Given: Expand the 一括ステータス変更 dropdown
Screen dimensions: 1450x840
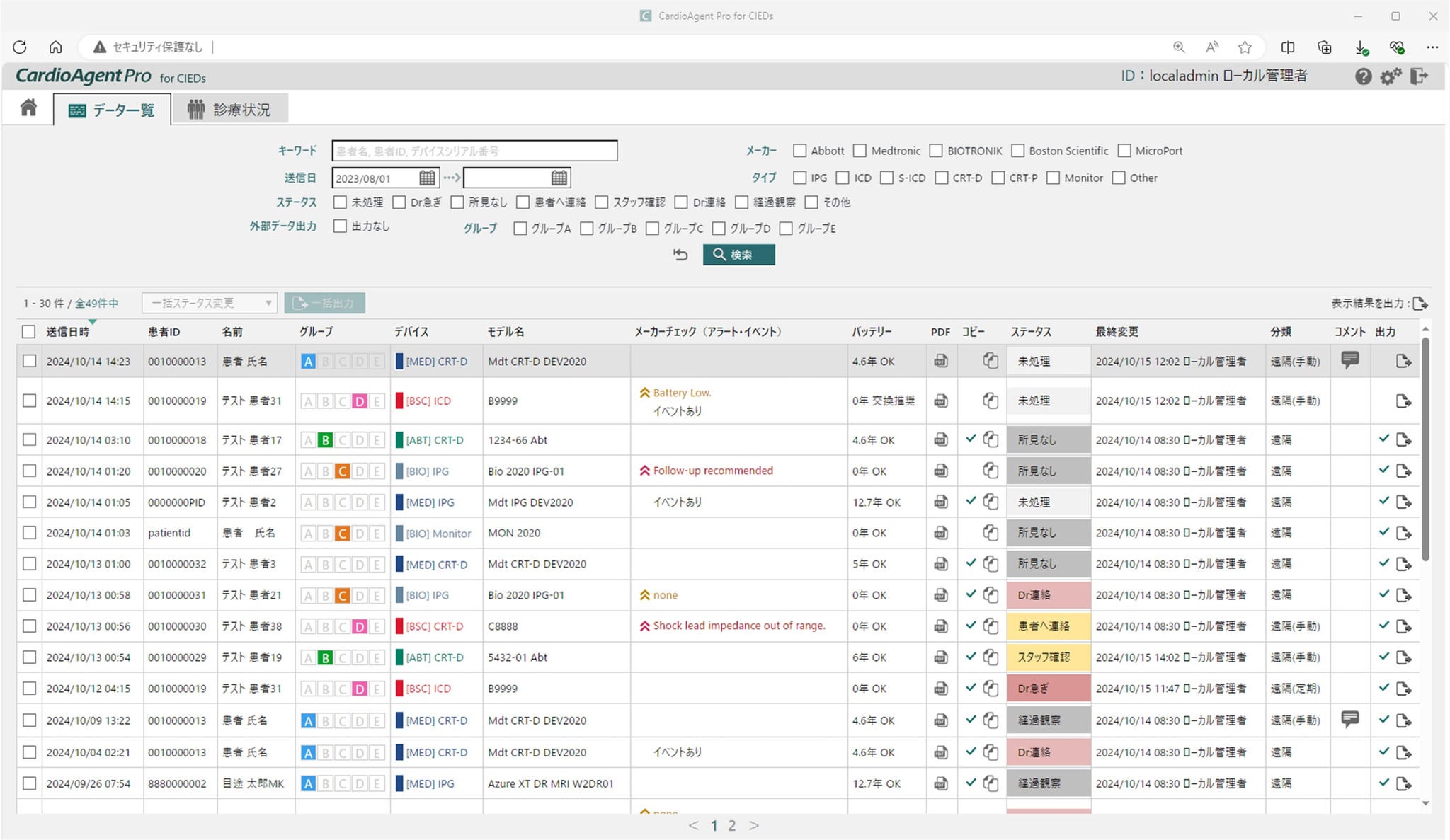Looking at the screenshot, I should [x=209, y=303].
